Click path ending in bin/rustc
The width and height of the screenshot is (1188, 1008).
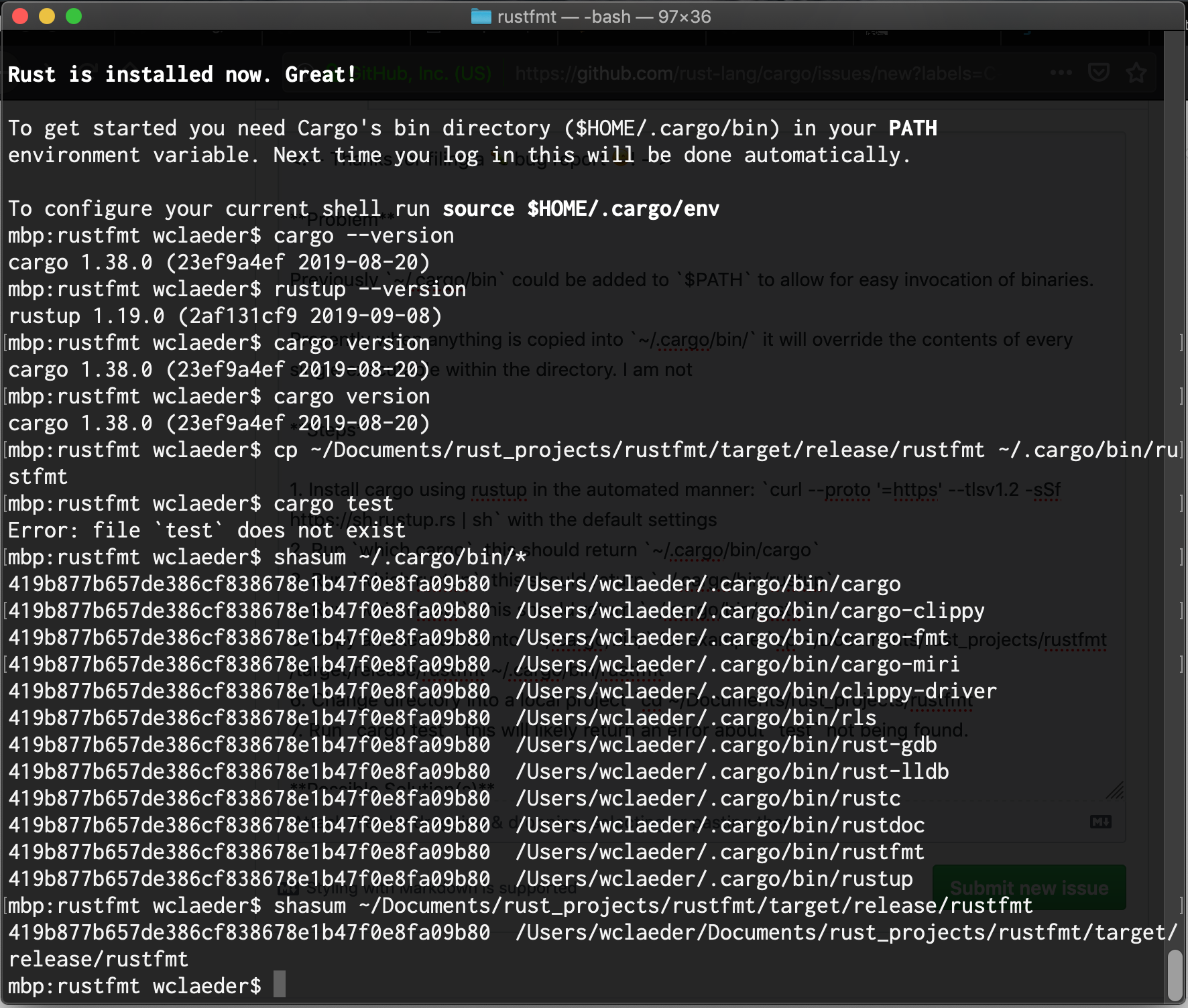coord(708,799)
